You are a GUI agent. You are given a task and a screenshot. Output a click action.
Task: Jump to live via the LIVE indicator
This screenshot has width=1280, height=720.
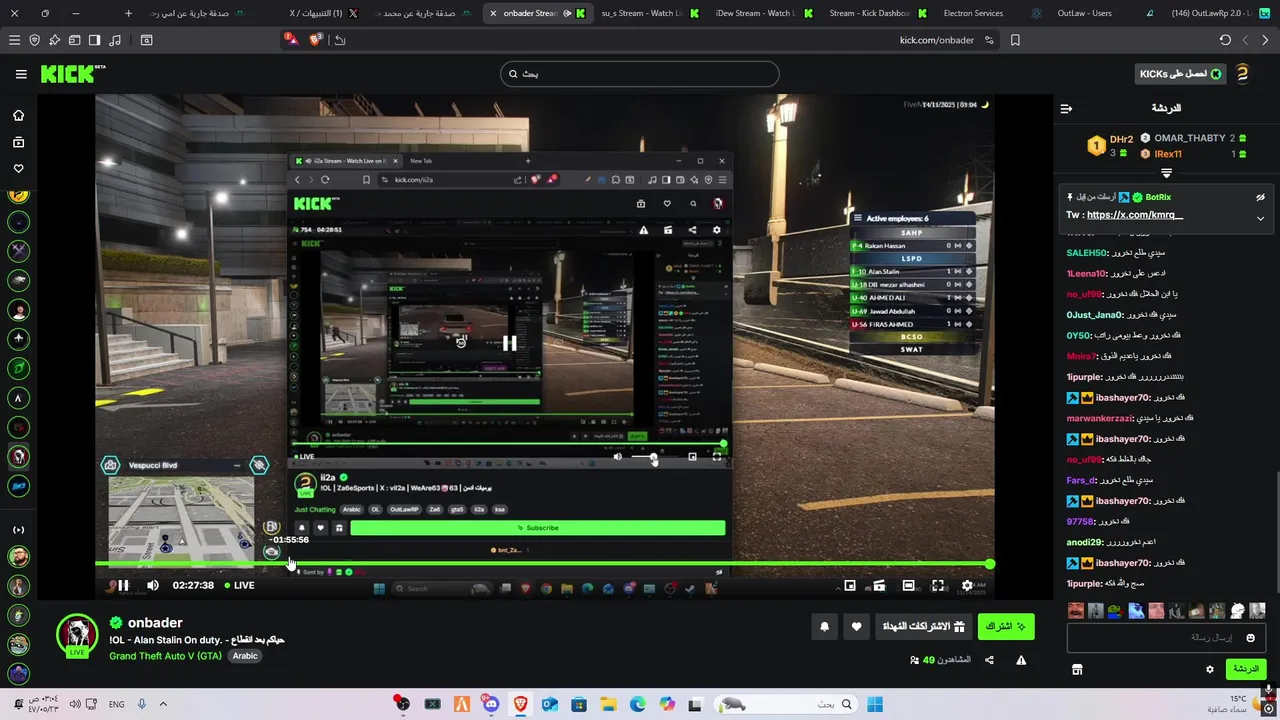(239, 586)
